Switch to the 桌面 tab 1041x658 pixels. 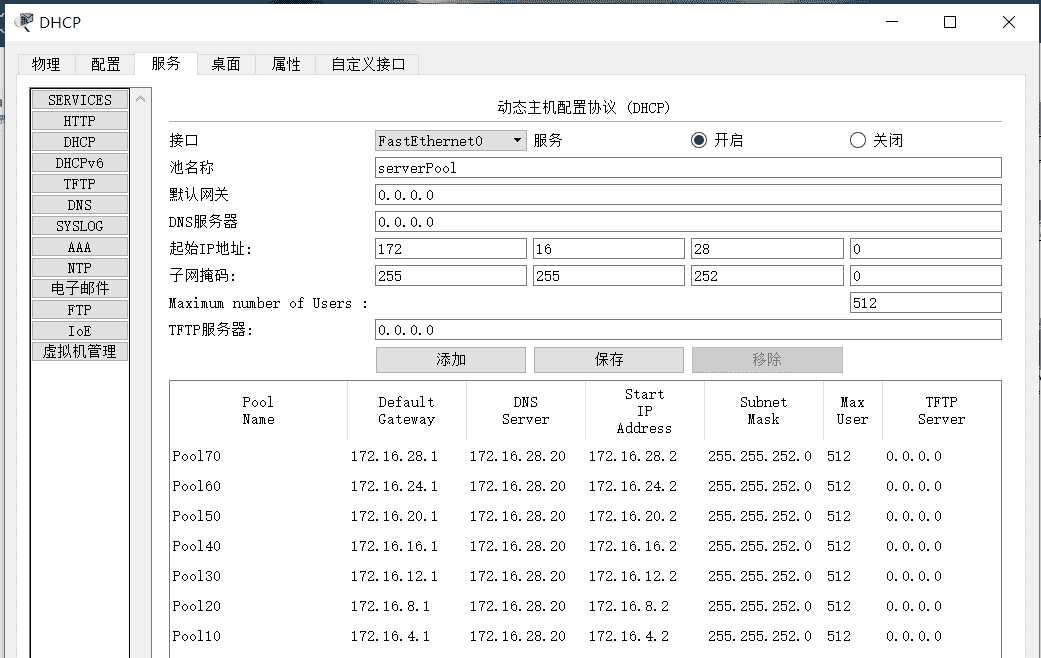[225, 63]
